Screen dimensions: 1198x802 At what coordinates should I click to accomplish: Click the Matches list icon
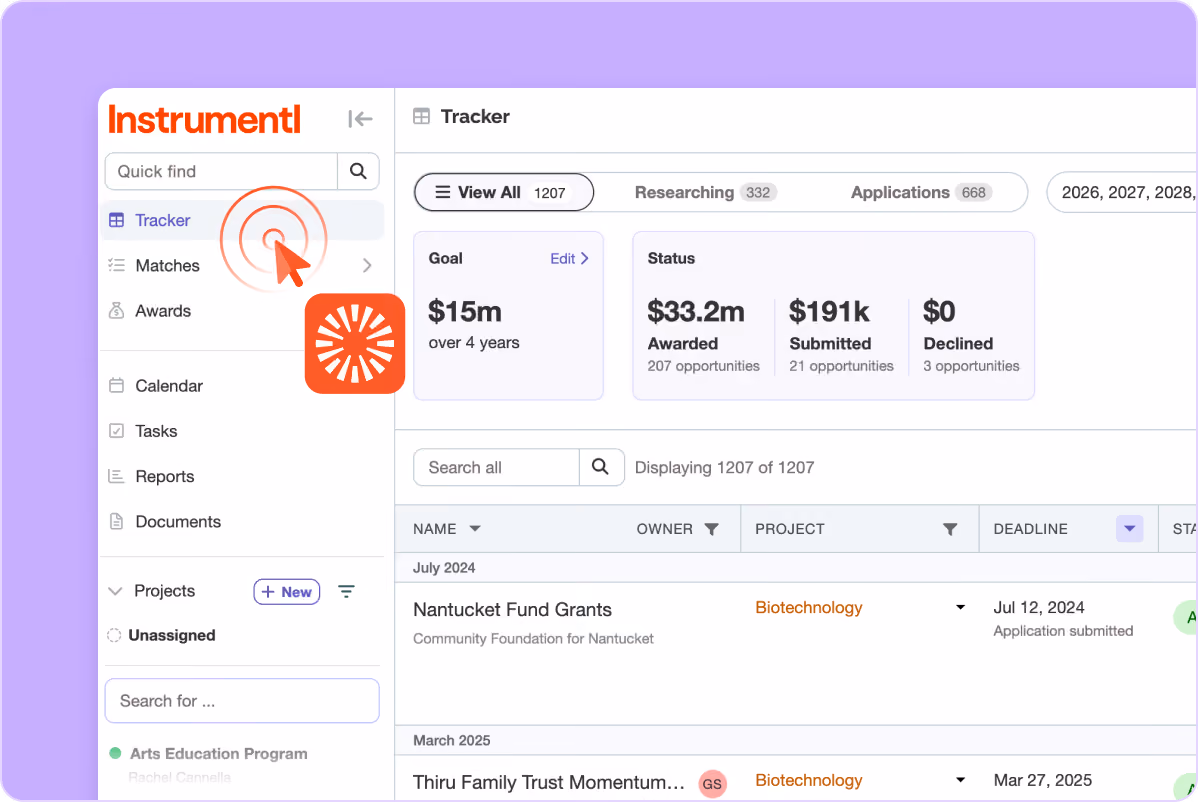(x=116, y=265)
